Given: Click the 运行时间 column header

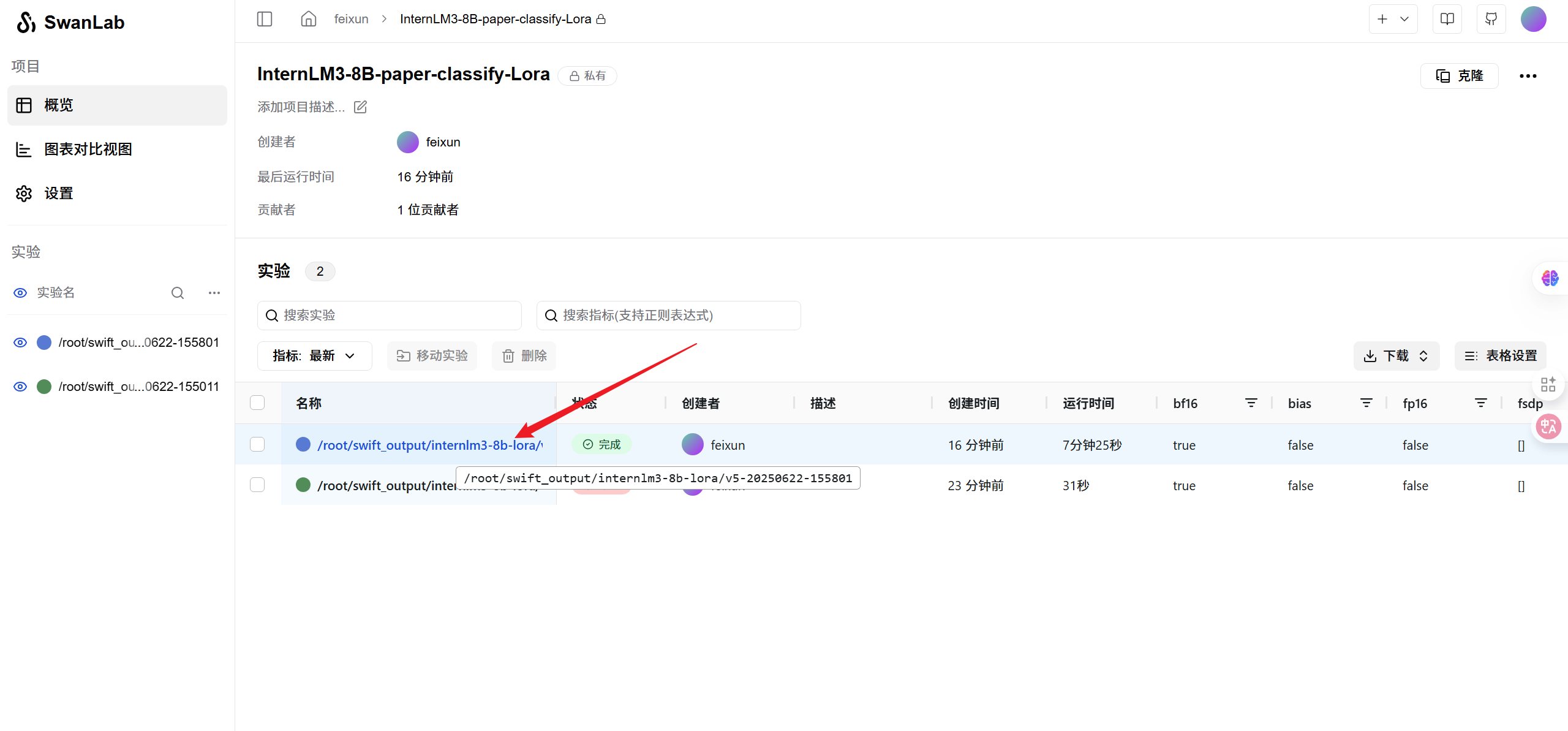Looking at the screenshot, I should click(1088, 403).
